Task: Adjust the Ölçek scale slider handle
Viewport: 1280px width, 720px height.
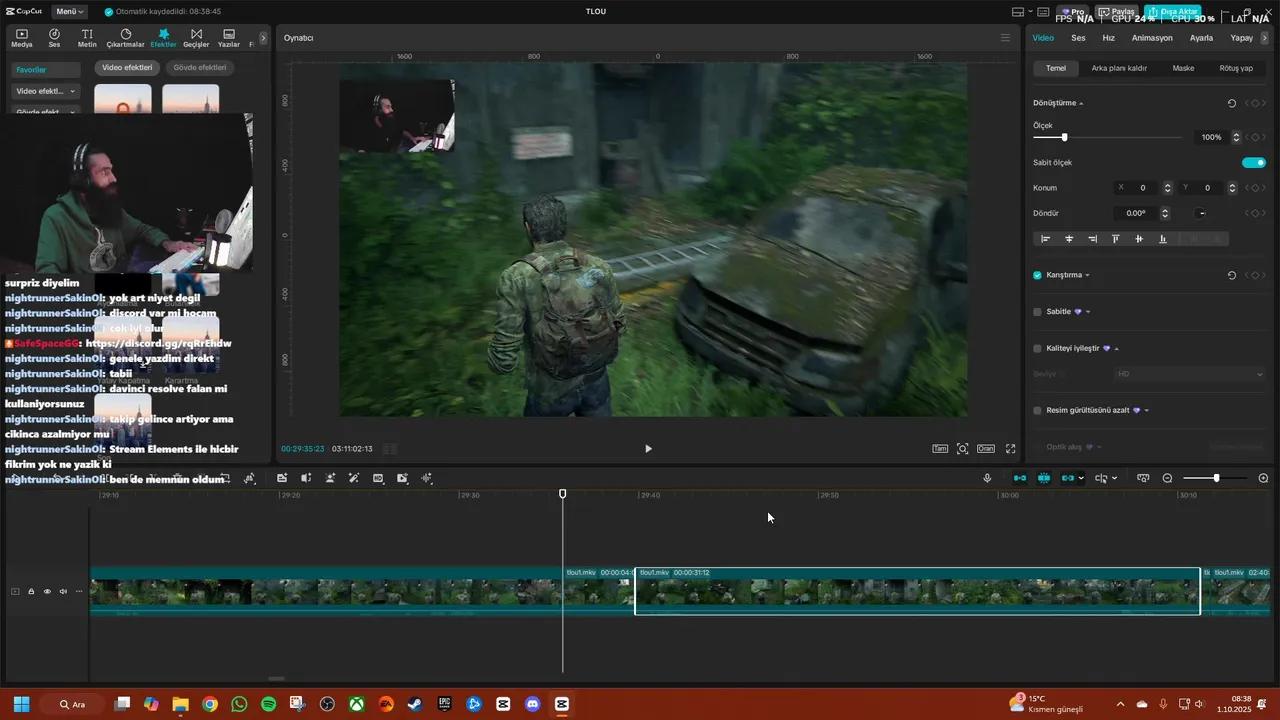Action: [x=1064, y=137]
